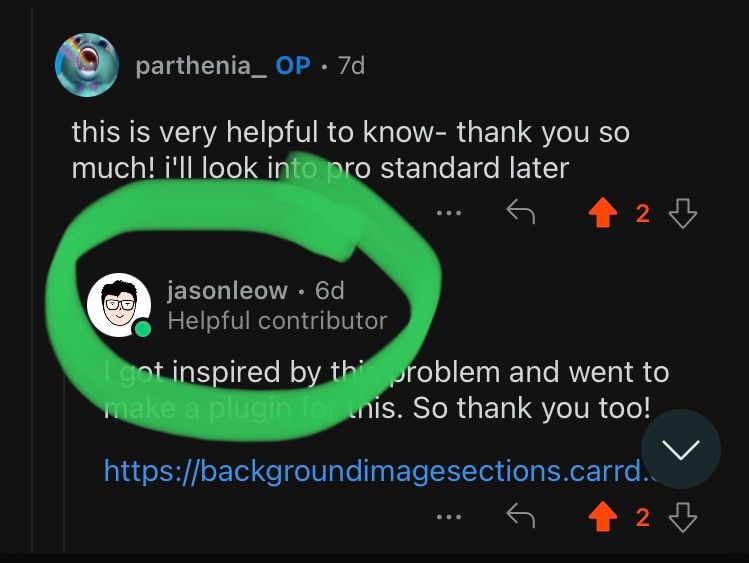Reply to jasonleow's comment
This screenshot has height=563, width=749.
coord(521,516)
